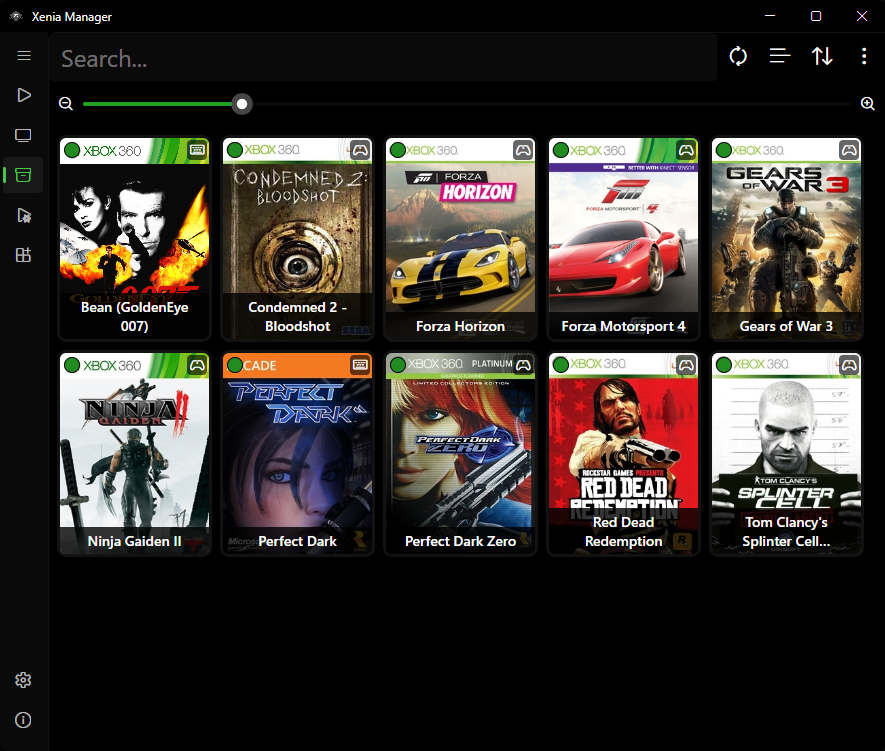The width and height of the screenshot is (885, 751).
Task: Click the slider track right of the handle
Action: pos(551,104)
